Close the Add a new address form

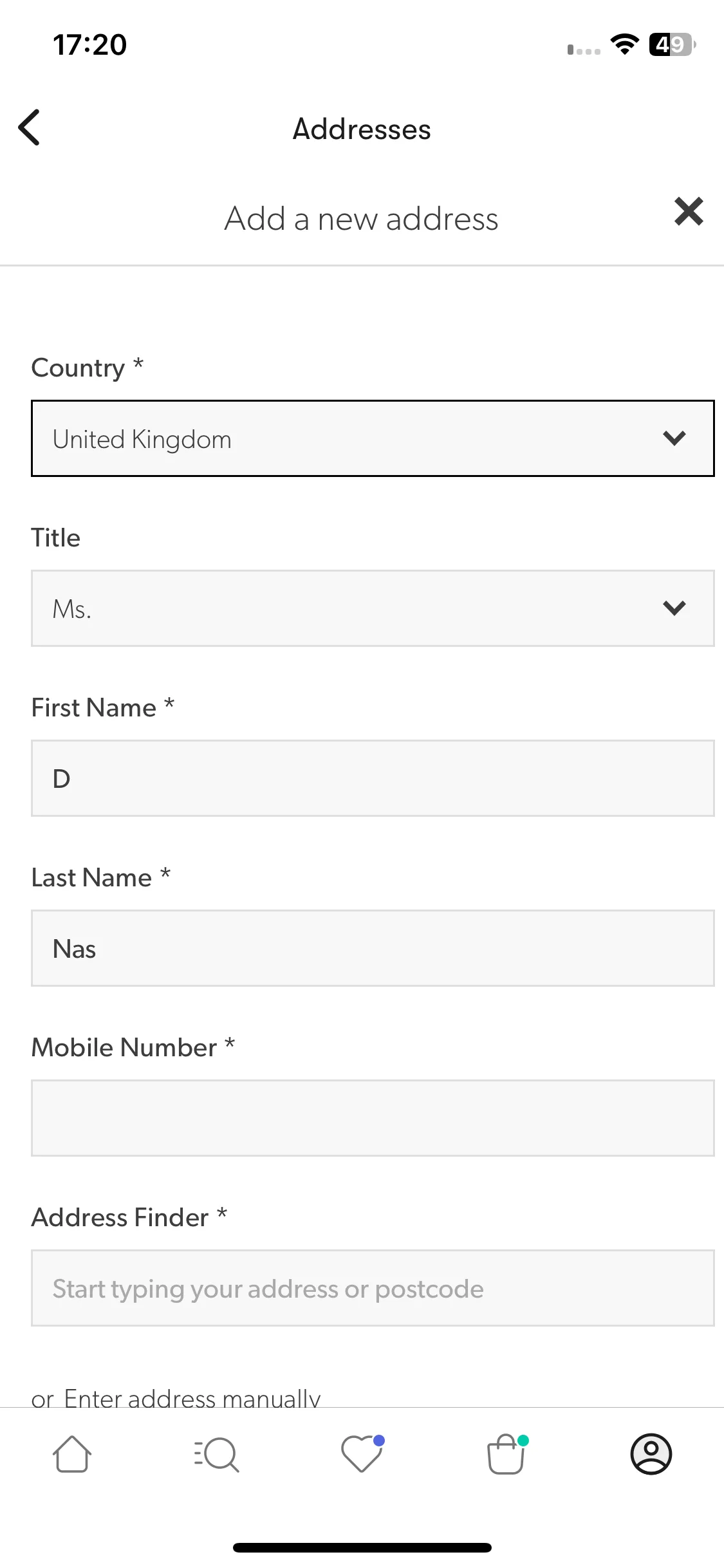pyautogui.click(x=689, y=212)
